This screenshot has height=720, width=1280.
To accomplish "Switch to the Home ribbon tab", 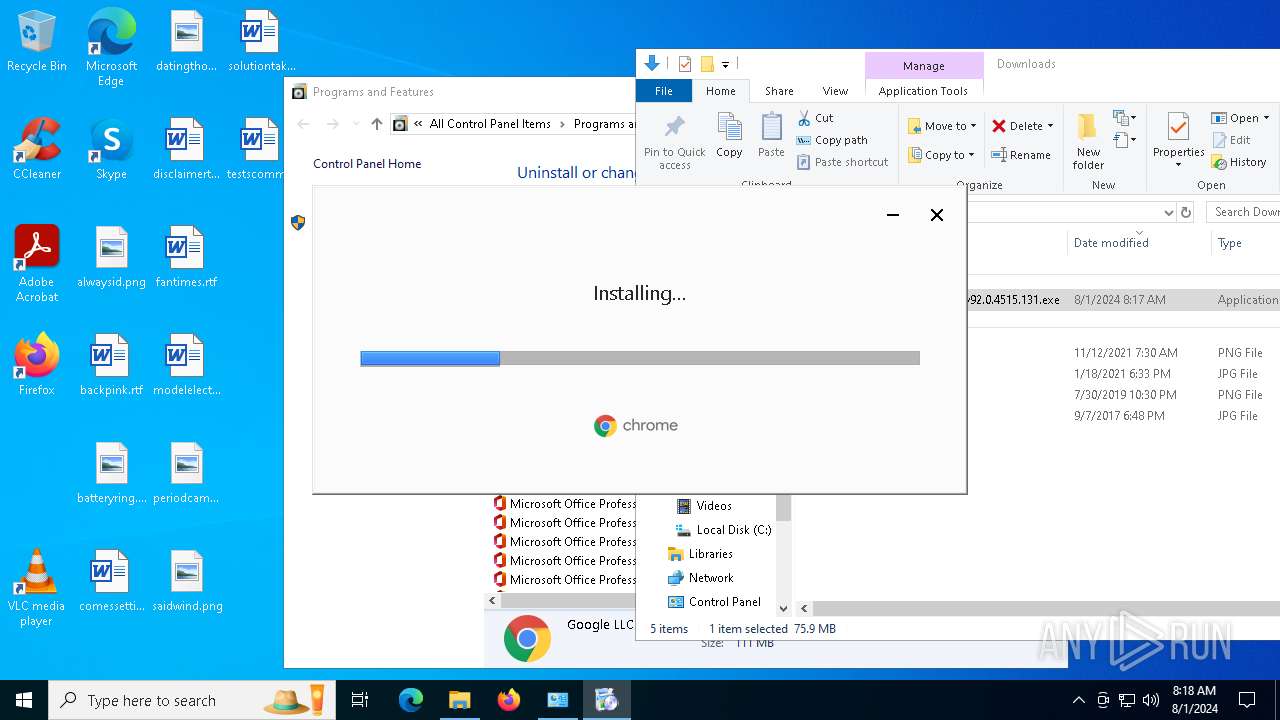I will [x=720, y=91].
